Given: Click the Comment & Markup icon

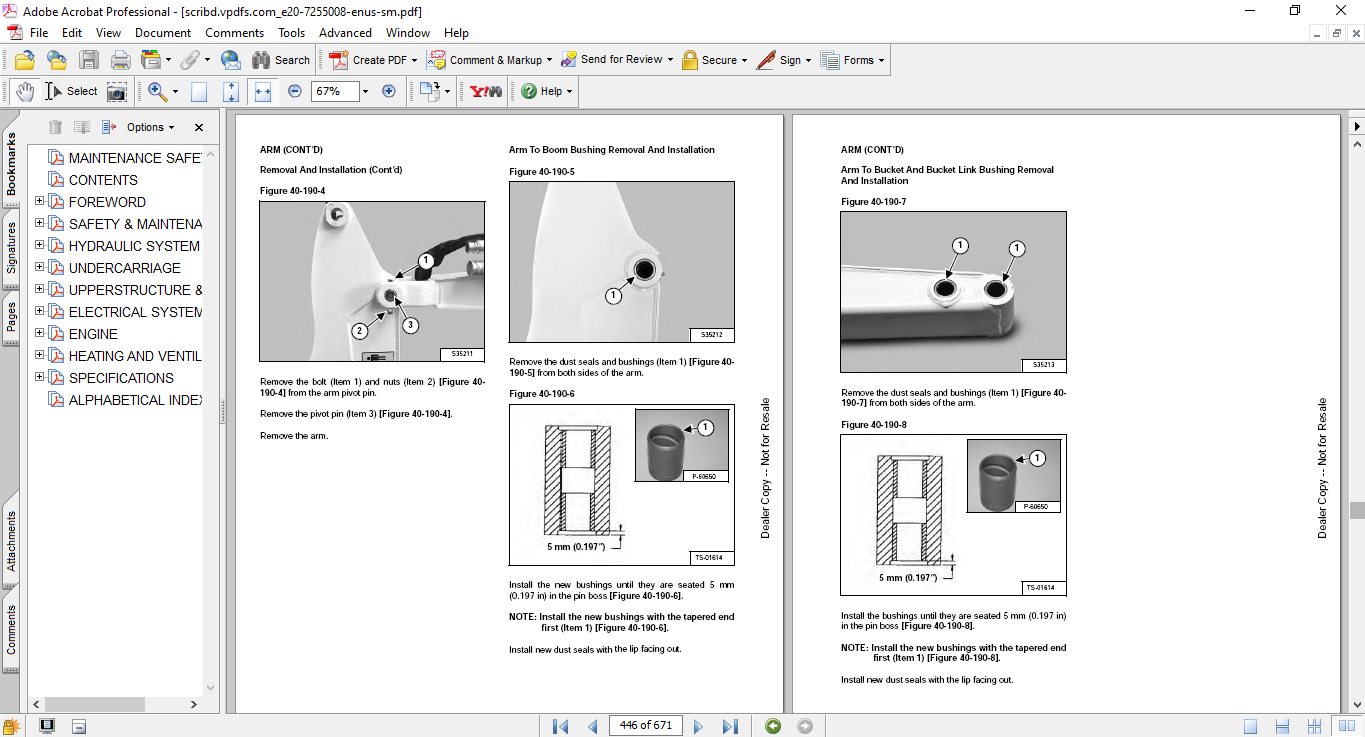Looking at the screenshot, I should tap(436, 60).
